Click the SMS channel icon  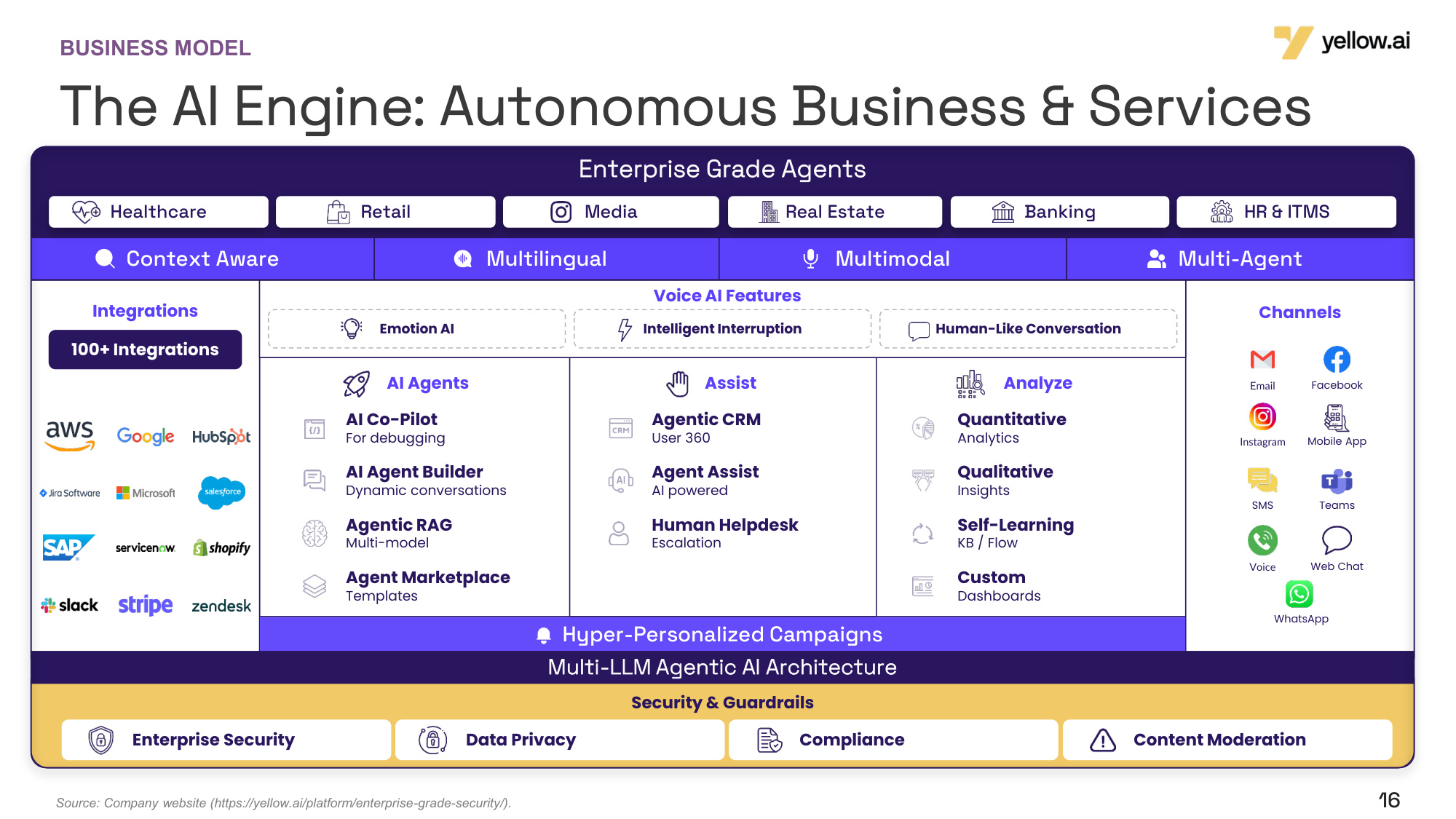click(1262, 480)
